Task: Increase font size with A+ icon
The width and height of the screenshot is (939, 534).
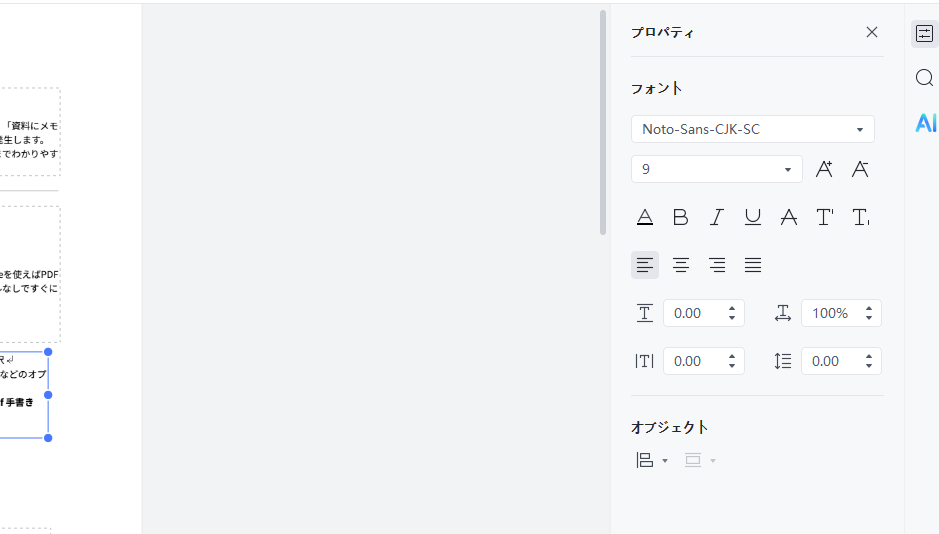Action: click(x=824, y=169)
